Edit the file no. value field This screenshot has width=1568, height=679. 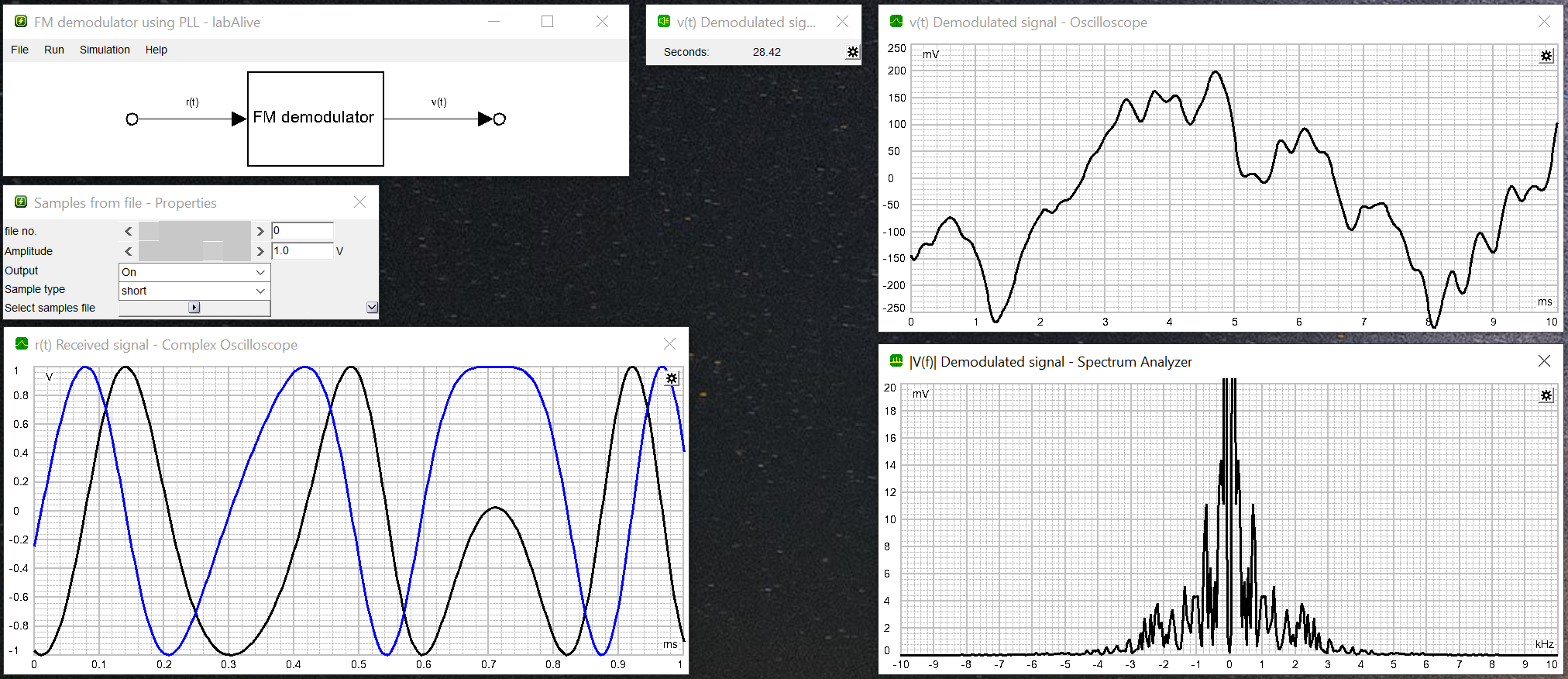click(x=302, y=230)
